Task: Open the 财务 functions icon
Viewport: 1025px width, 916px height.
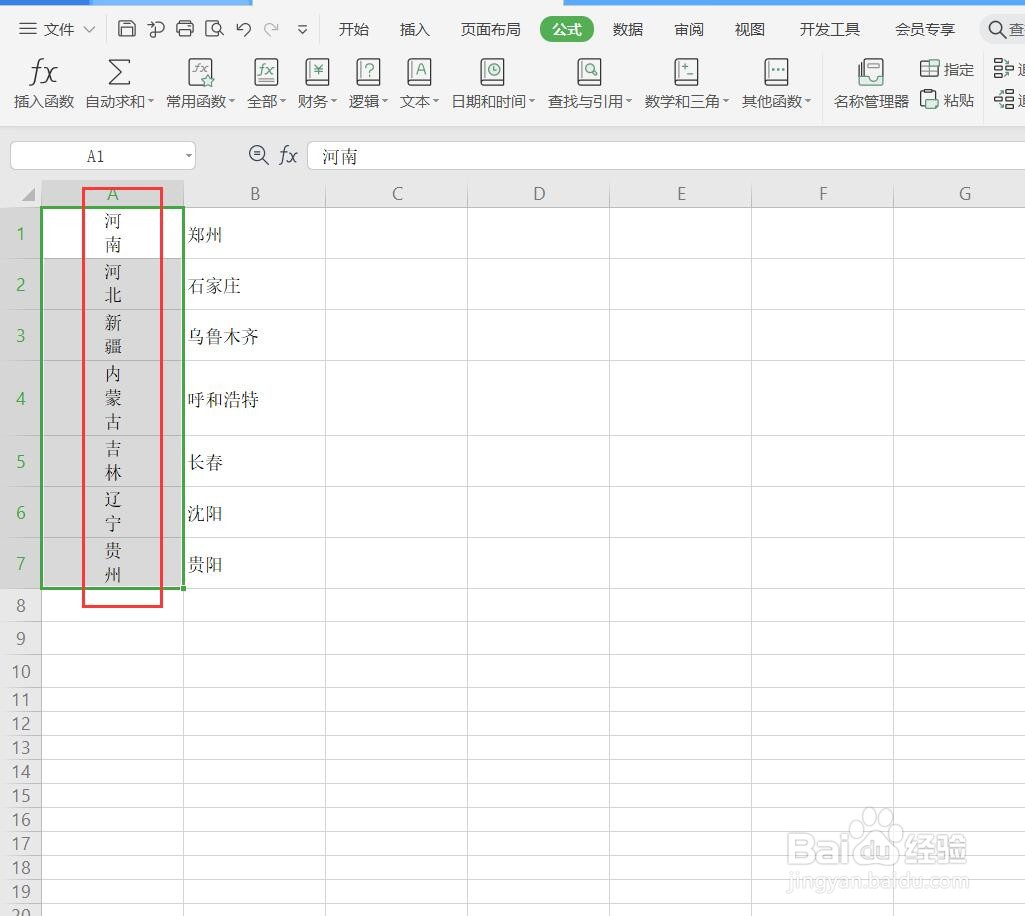Action: [317, 72]
